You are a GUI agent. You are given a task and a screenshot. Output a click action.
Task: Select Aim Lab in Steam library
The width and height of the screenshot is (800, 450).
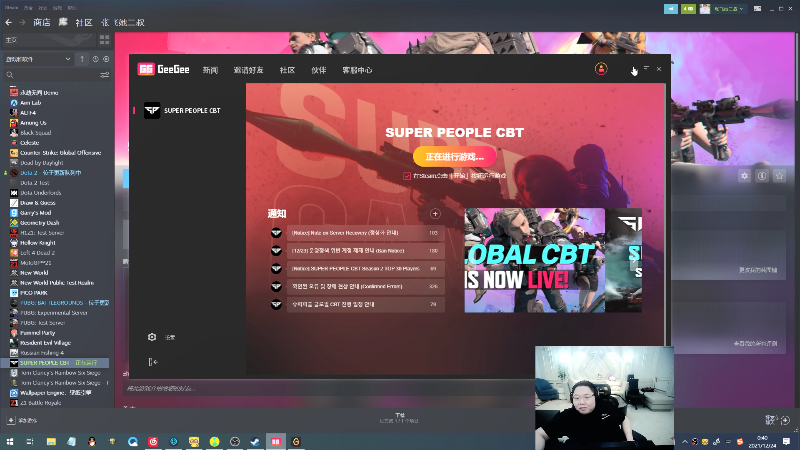31,103
